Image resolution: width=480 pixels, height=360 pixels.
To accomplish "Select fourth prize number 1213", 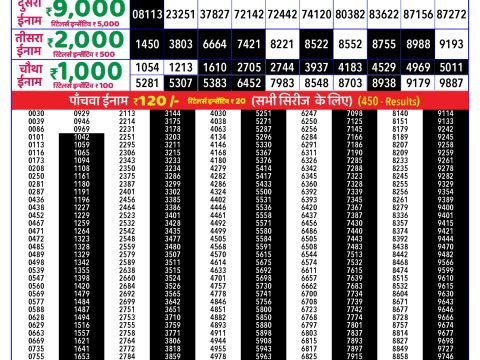I will coord(181,68).
